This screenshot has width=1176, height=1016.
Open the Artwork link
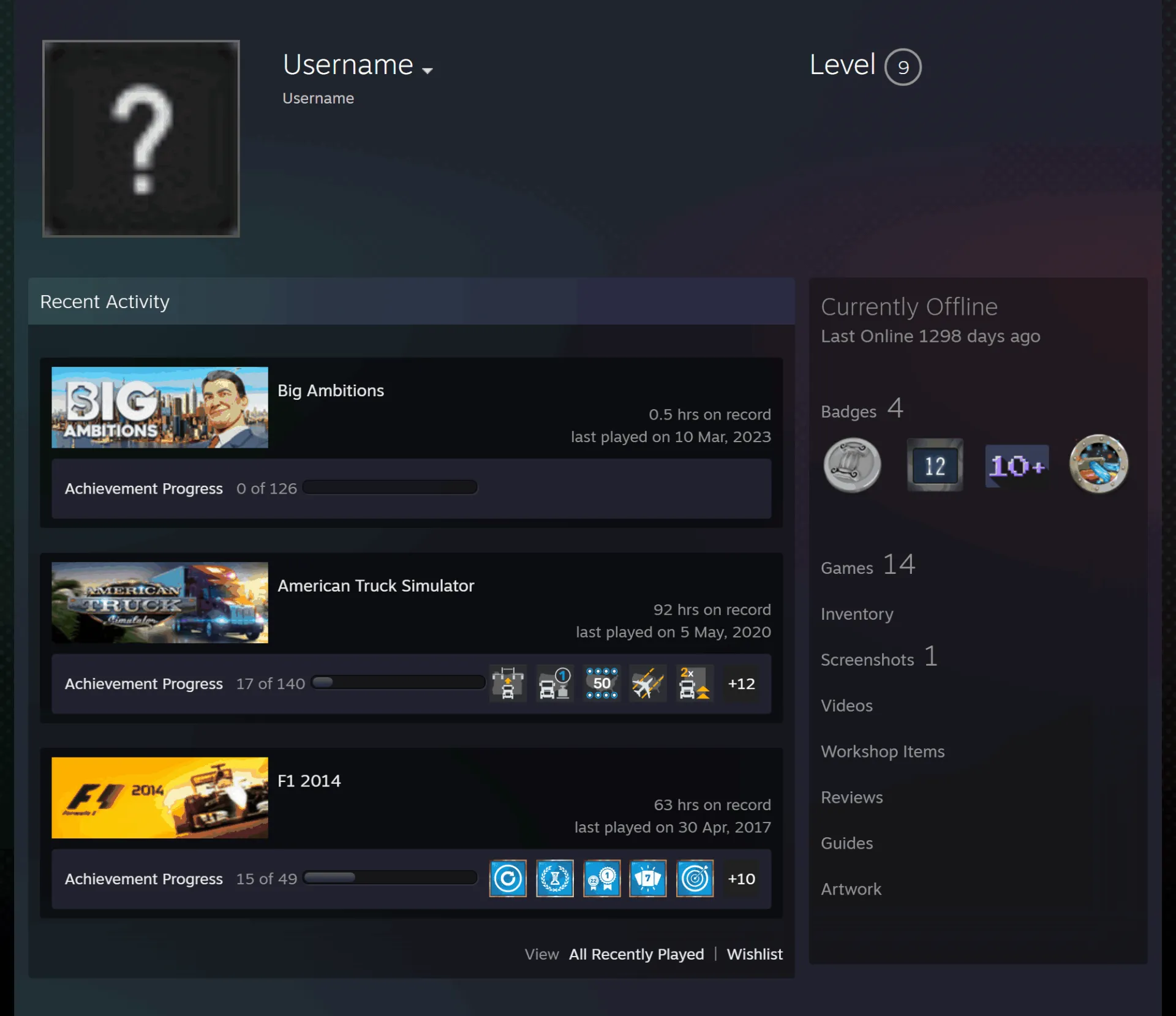851,889
